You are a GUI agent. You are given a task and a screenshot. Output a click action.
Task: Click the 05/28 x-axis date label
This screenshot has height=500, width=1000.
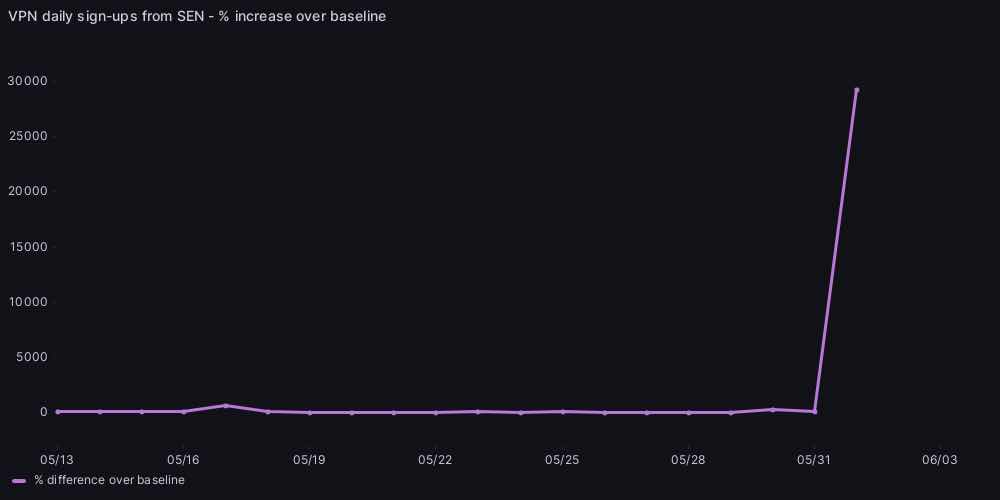[688, 460]
